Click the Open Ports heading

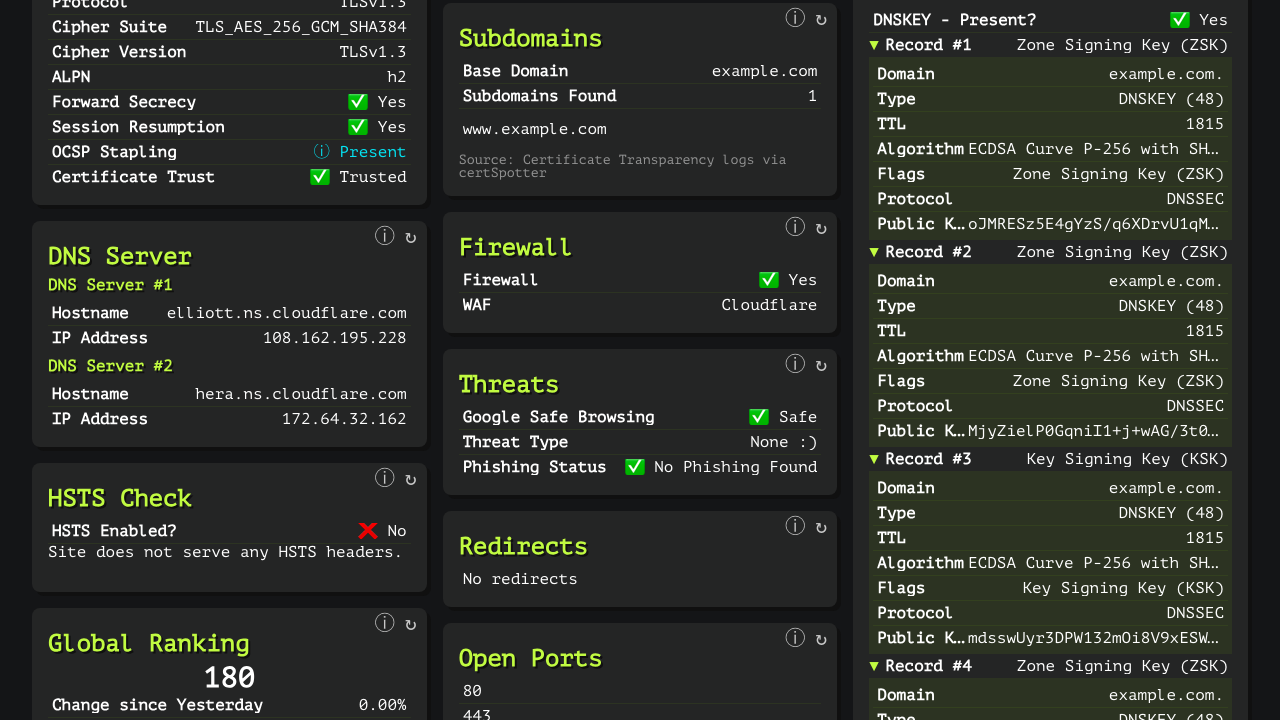coord(531,658)
